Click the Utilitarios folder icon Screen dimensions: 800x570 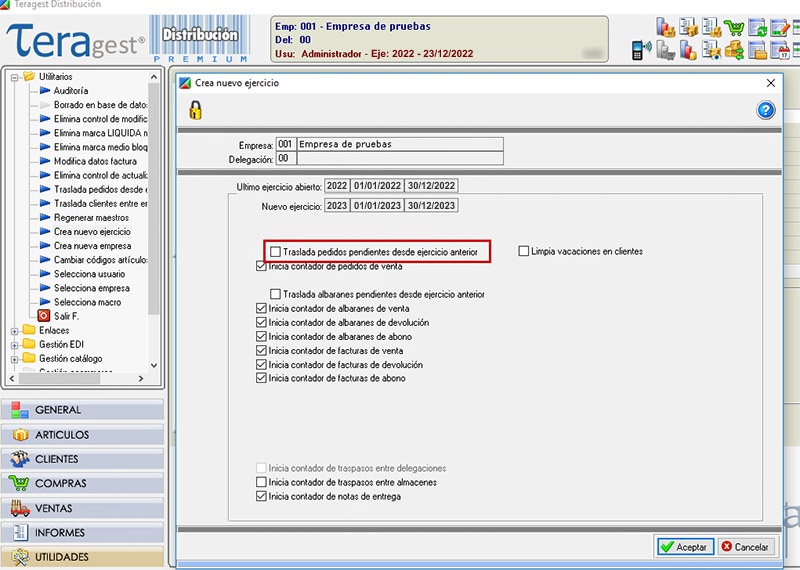(x=29, y=76)
